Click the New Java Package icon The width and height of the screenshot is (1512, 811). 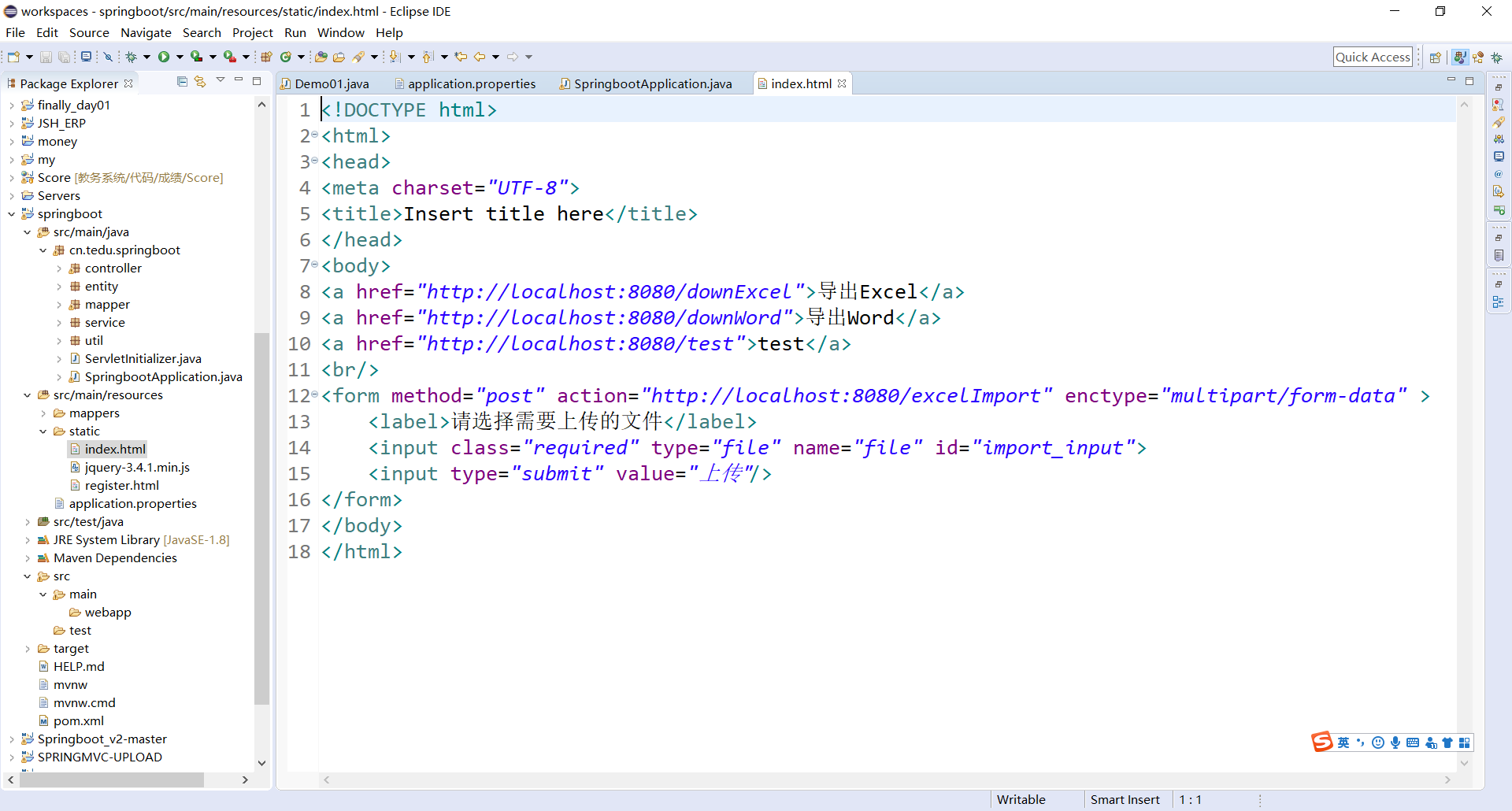point(266,57)
